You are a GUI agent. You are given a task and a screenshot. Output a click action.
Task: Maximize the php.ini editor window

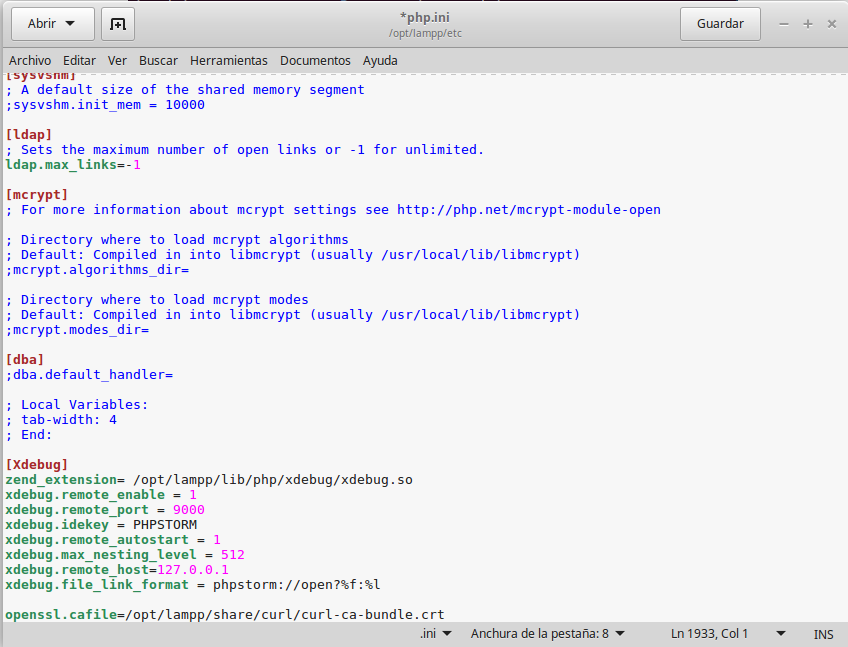(807, 24)
